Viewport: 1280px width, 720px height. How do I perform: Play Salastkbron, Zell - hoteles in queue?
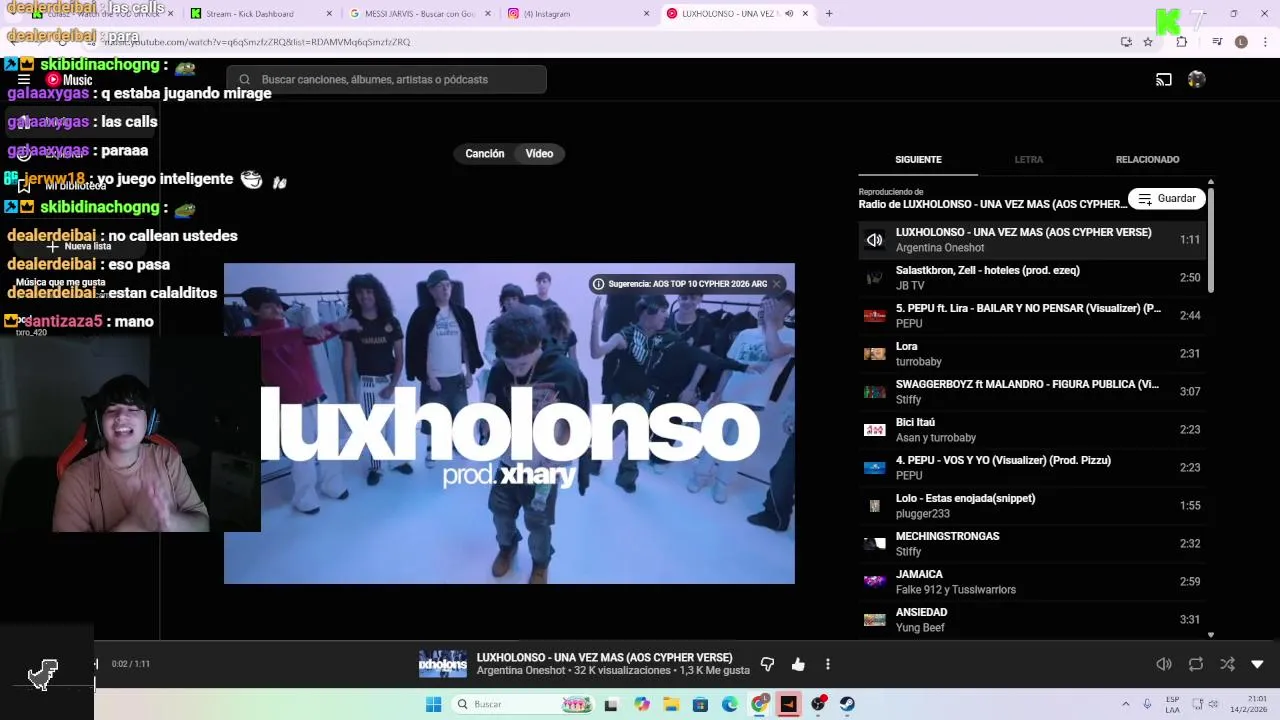[x=1032, y=278]
